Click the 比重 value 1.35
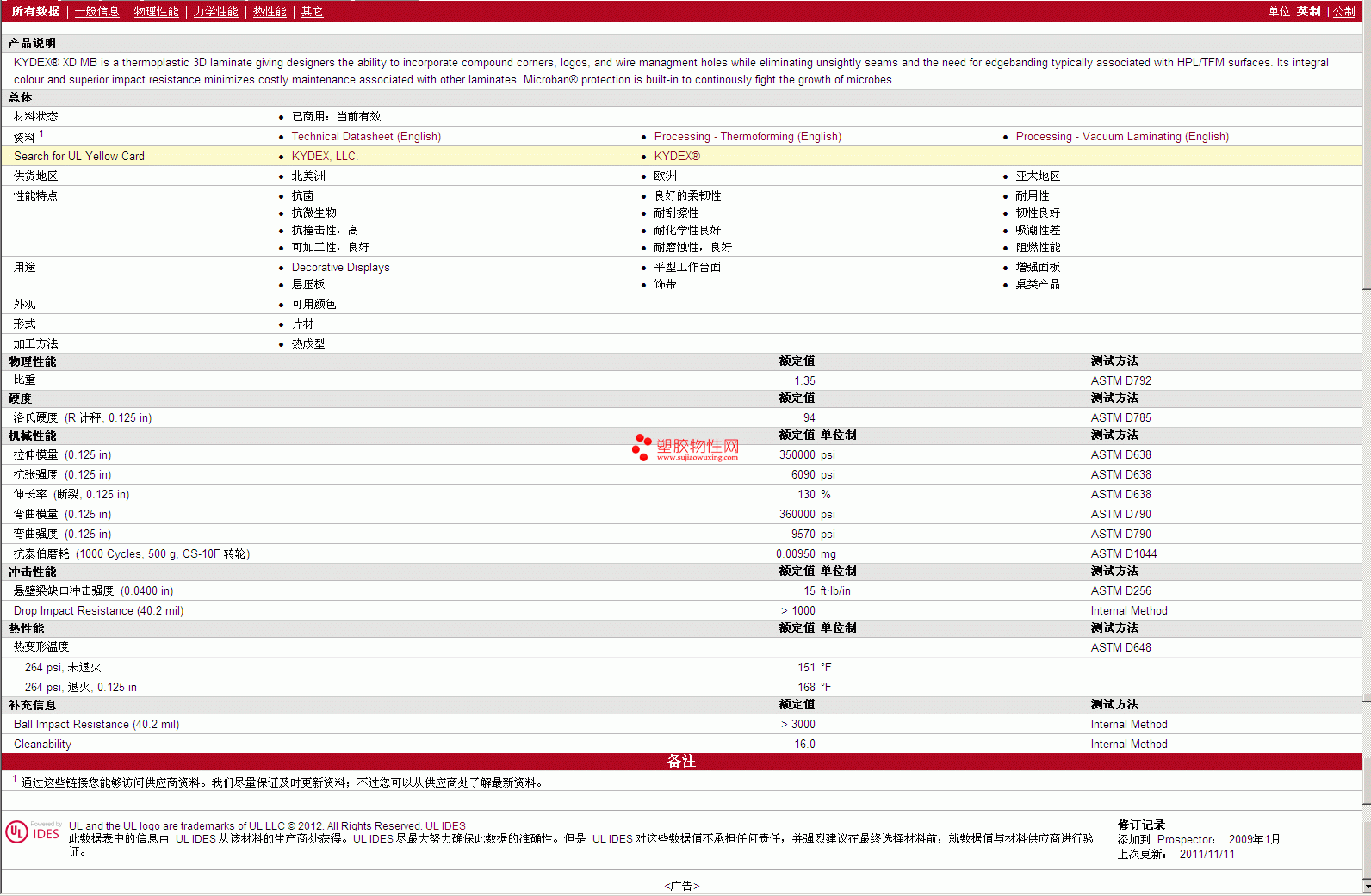This screenshot has width=1371, height=896. (x=804, y=381)
